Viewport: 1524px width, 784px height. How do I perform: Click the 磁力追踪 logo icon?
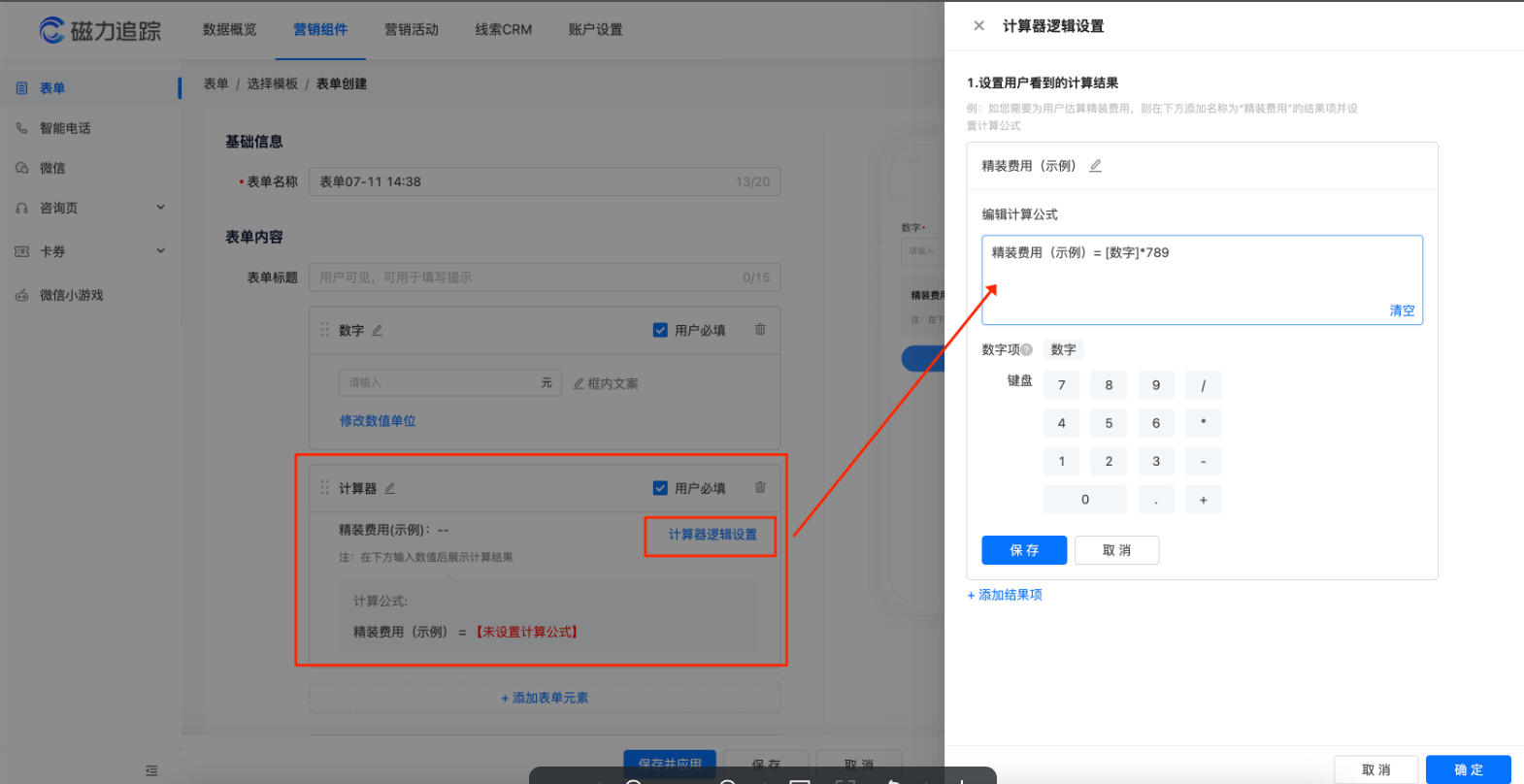(x=52, y=30)
